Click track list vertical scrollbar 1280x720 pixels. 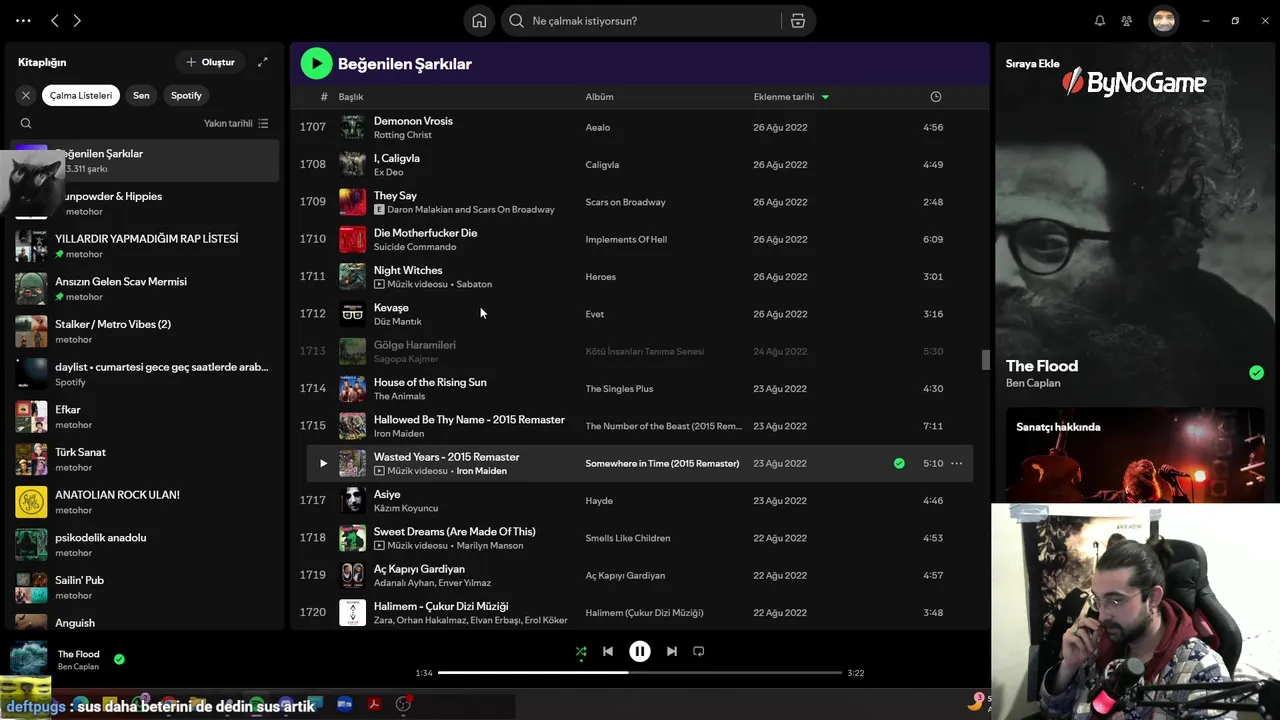tap(985, 360)
